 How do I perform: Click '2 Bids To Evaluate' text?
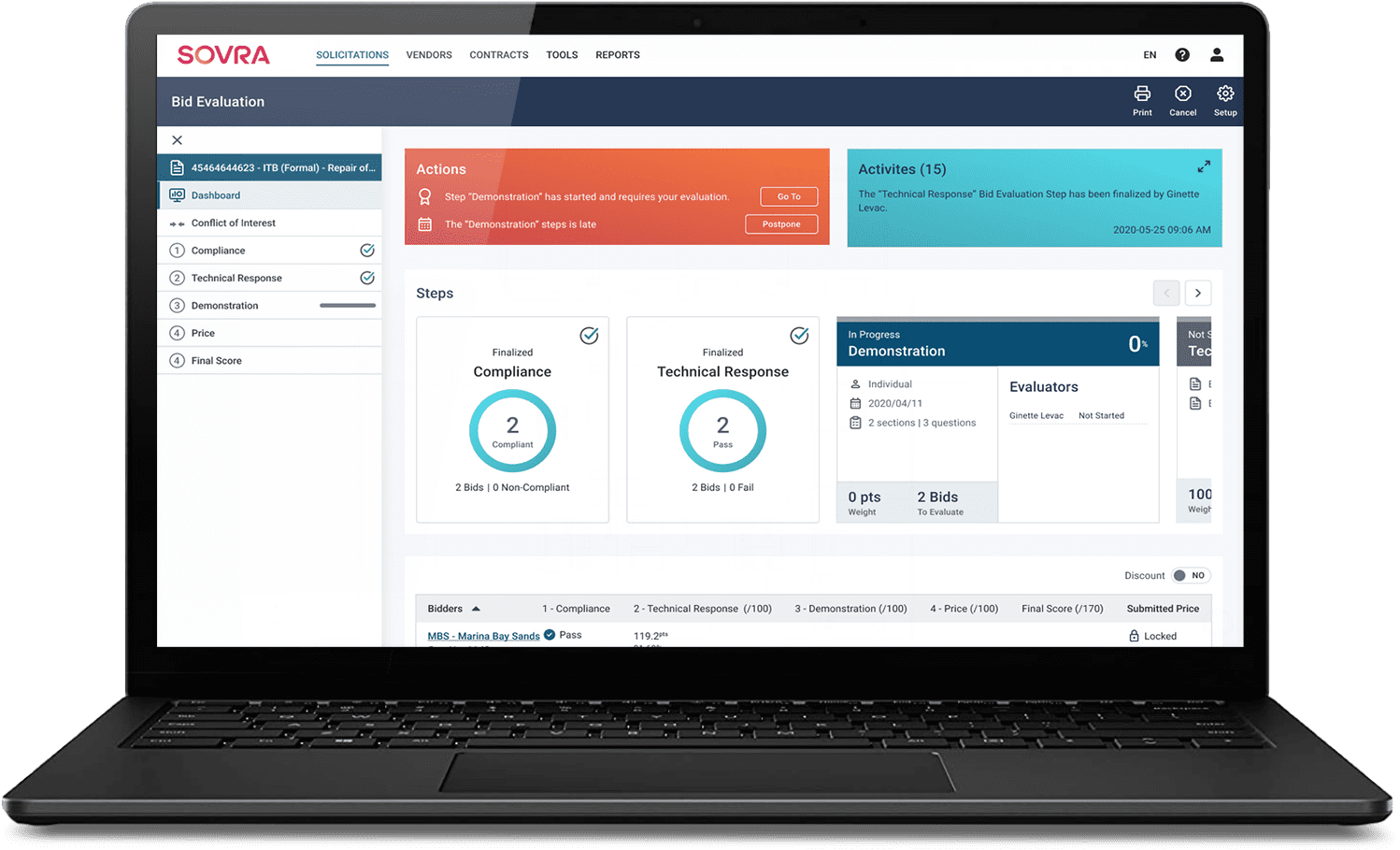point(940,502)
